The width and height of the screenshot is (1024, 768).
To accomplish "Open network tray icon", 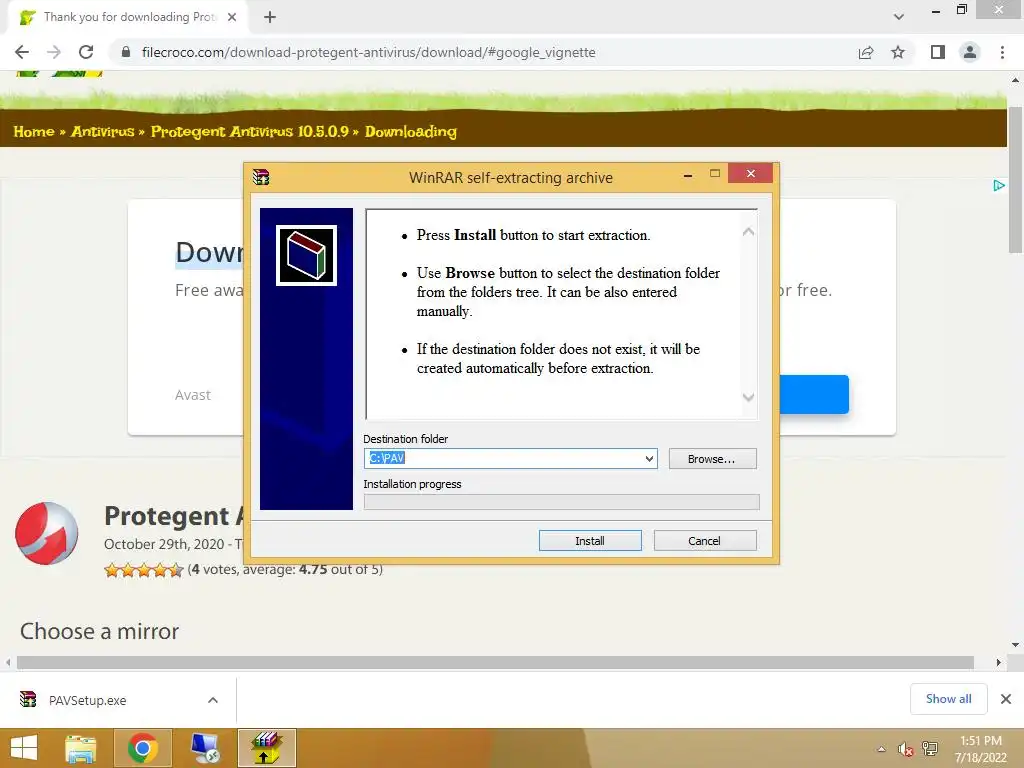I will pos(930,749).
